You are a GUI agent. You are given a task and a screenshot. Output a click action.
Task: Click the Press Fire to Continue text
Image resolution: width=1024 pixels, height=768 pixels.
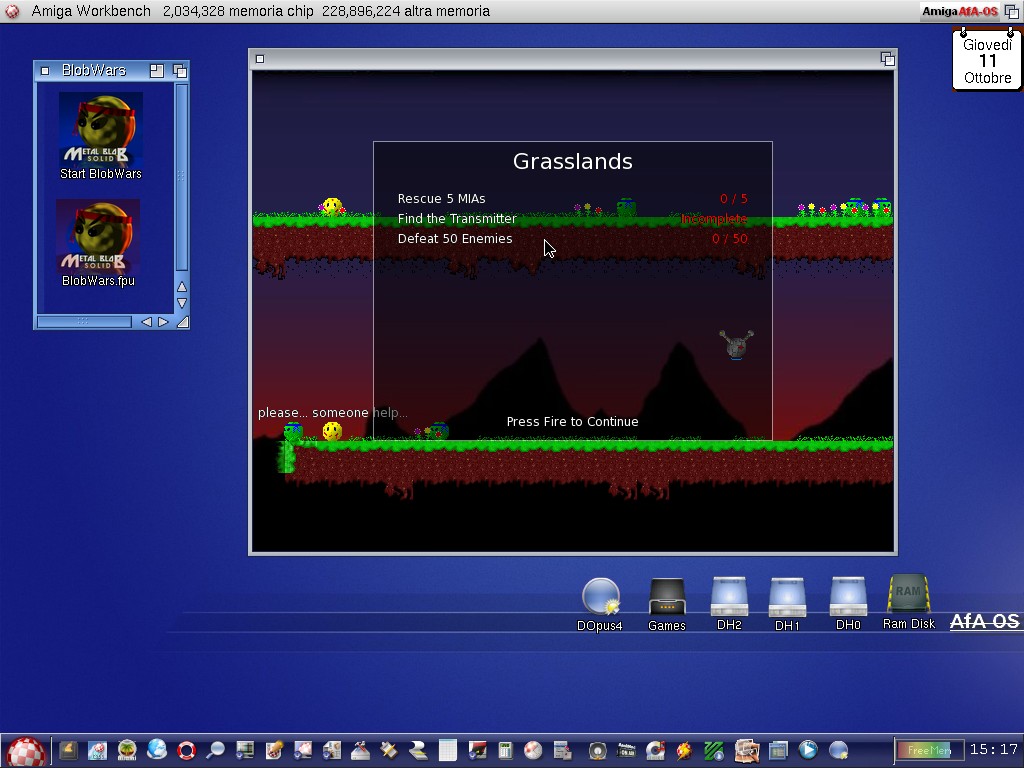coord(572,422)
